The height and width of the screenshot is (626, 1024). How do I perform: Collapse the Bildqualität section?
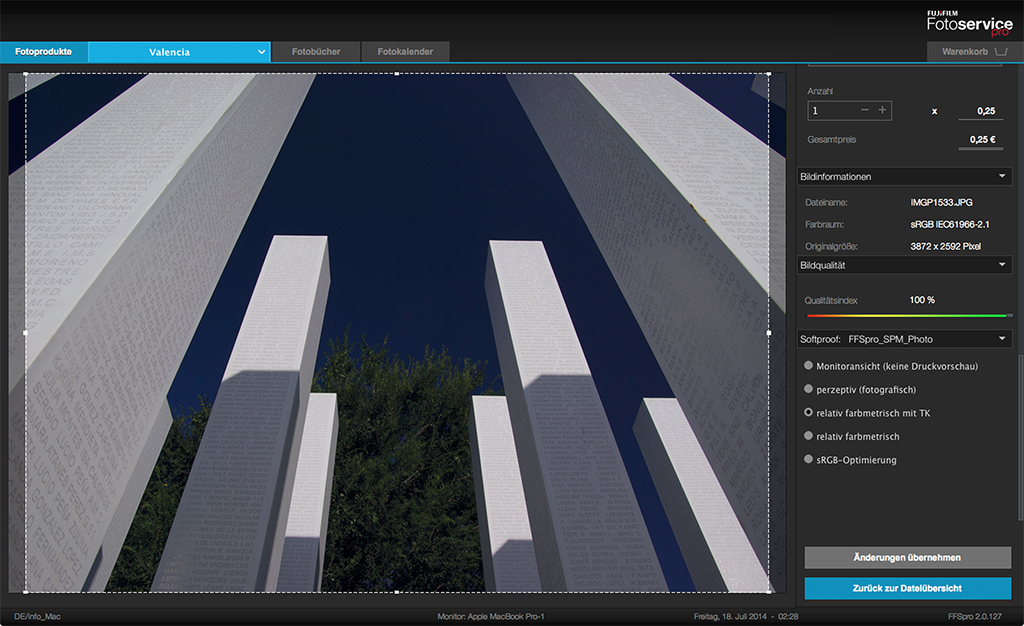[x=1002, y=265]
